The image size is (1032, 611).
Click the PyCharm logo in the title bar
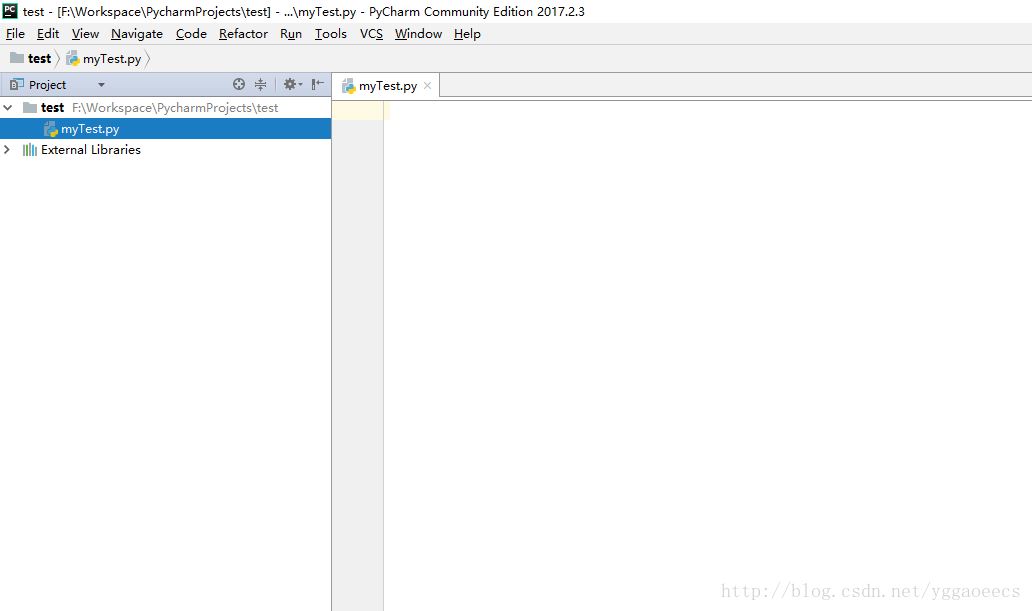10,11
